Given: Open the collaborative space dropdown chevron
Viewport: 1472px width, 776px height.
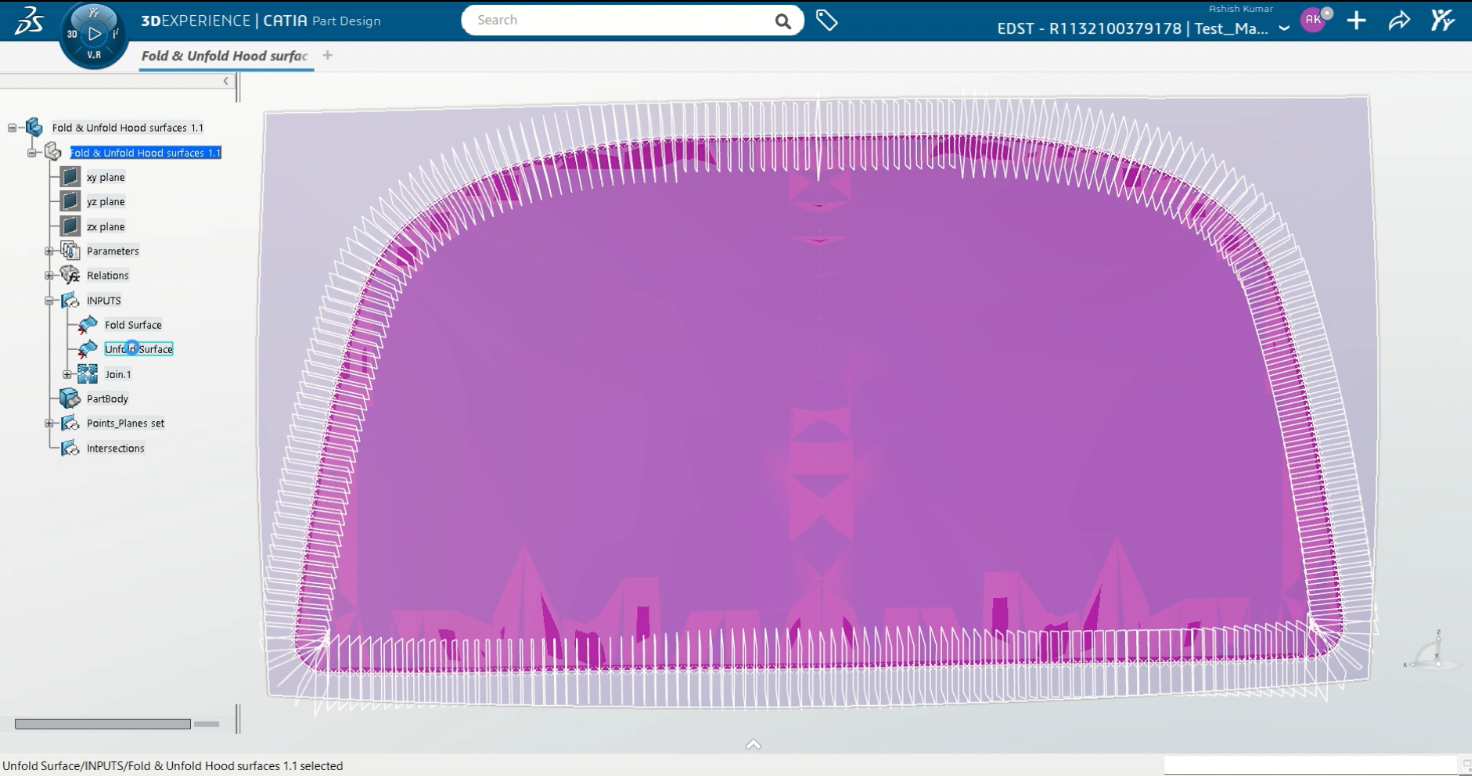Looking at the screenshot, I should click(x=1285, y=29).
